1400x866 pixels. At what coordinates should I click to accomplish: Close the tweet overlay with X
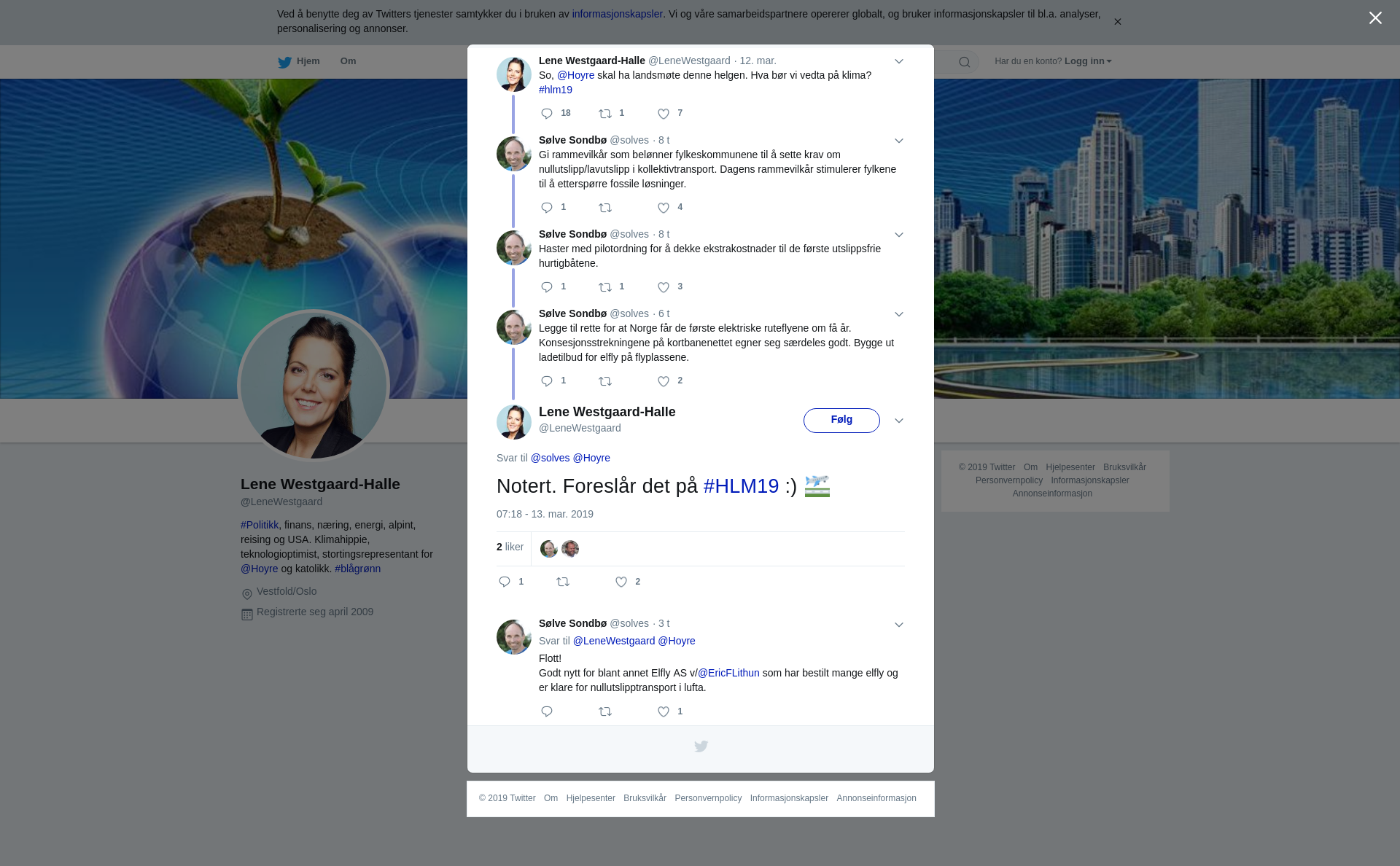pos(1375,18)
